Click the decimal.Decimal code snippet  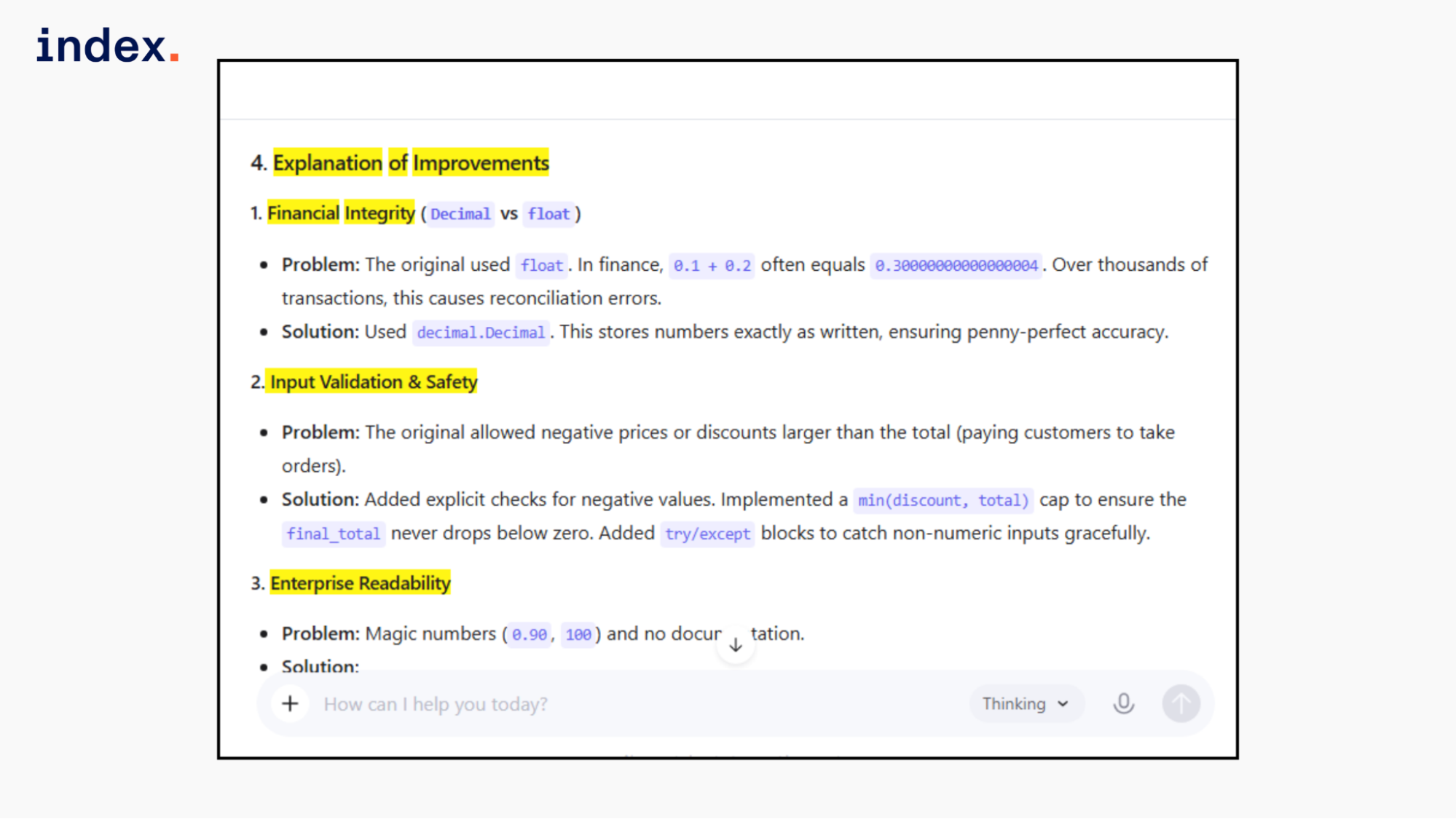pyautogui.click(x=480, y=333)
